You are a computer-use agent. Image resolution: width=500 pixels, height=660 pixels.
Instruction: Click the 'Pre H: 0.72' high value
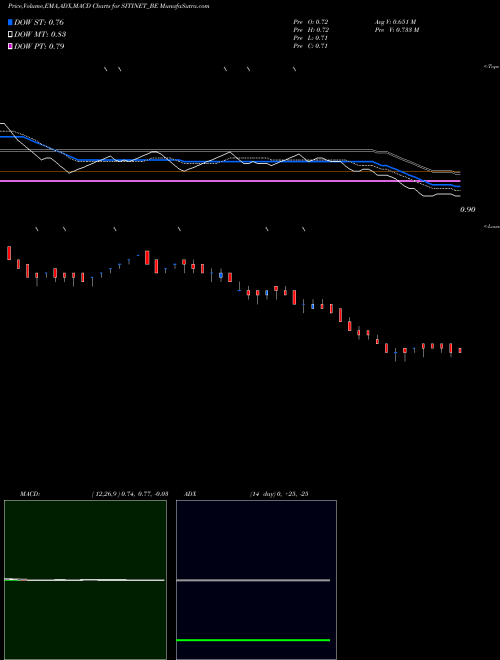[x=311, y=30]
